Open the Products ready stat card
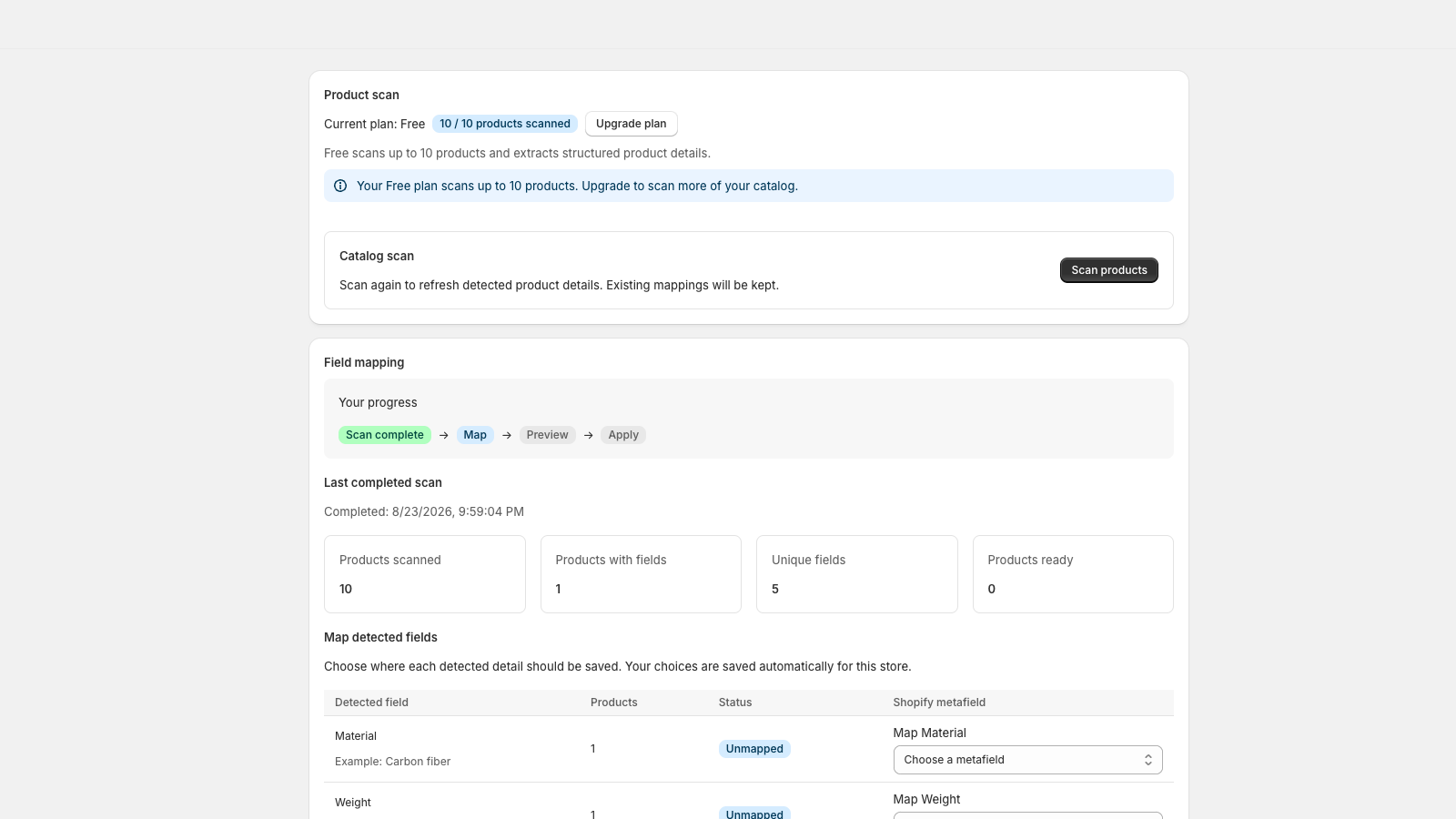The width and height of the screenshot is (1456, 819). (x=1073, y=574)
